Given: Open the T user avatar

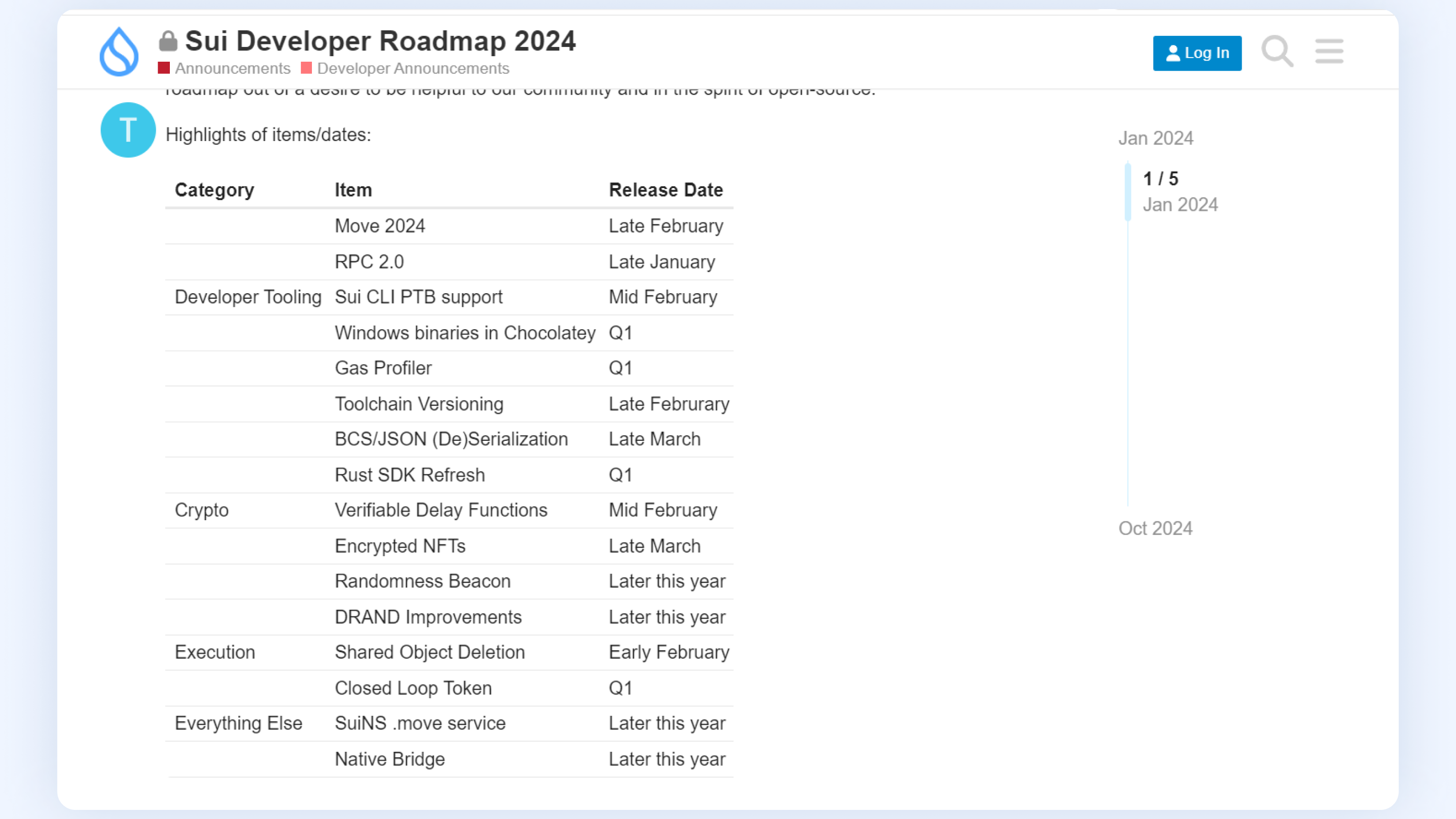Looking at the screenshot, I should [x=128, y=130].
